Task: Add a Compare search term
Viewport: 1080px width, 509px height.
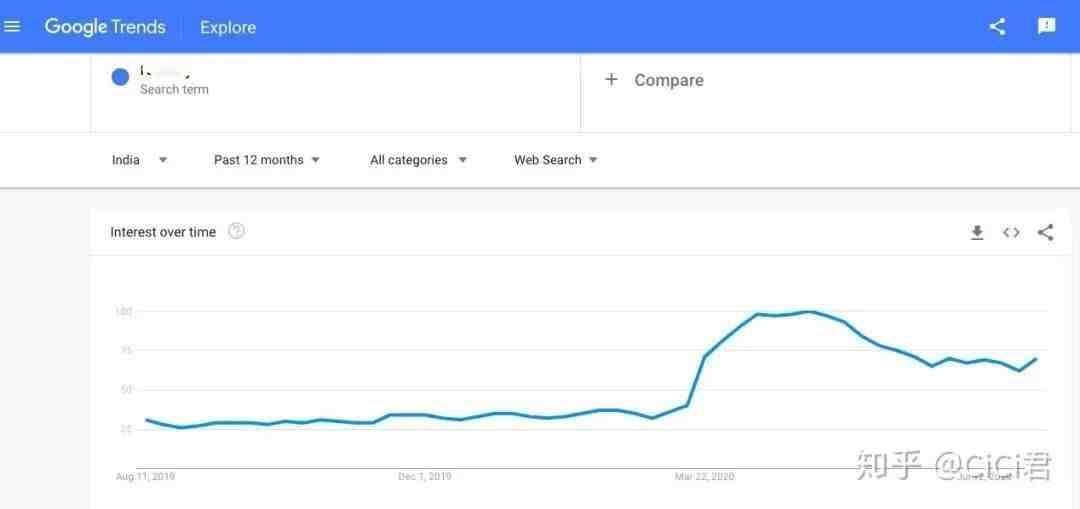Action: click(x=654, y=80)
